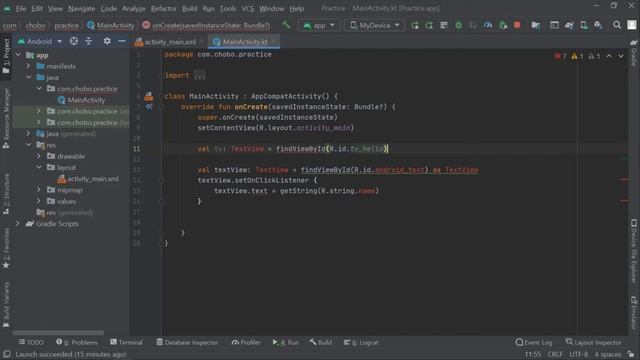Click the 4 spaces indent status widget
640x360 pixels.
[608, 354]
